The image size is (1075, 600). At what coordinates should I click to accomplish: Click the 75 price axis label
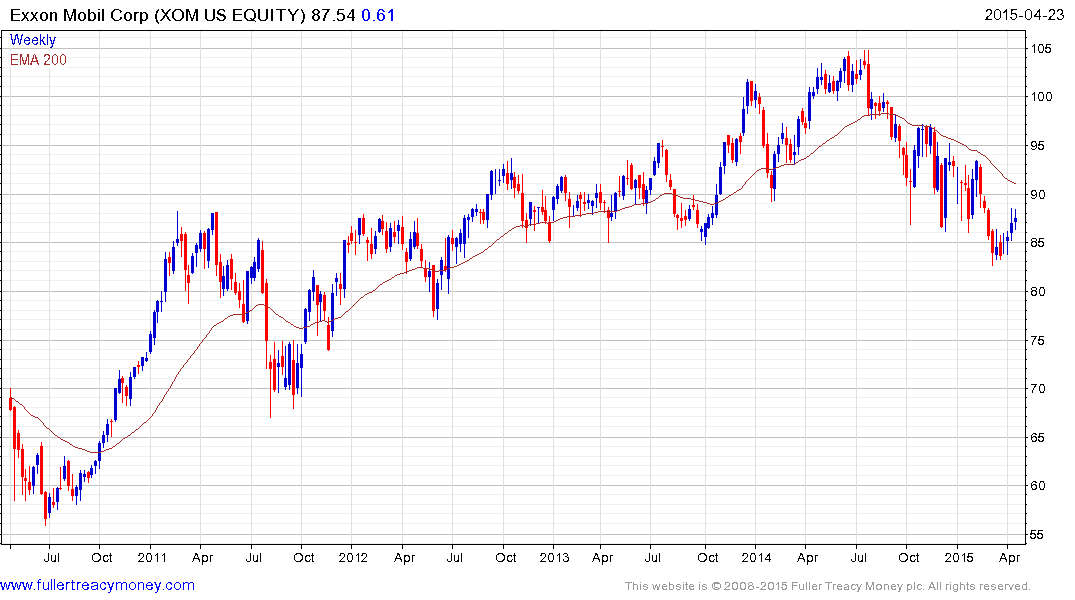[1038, 341]
